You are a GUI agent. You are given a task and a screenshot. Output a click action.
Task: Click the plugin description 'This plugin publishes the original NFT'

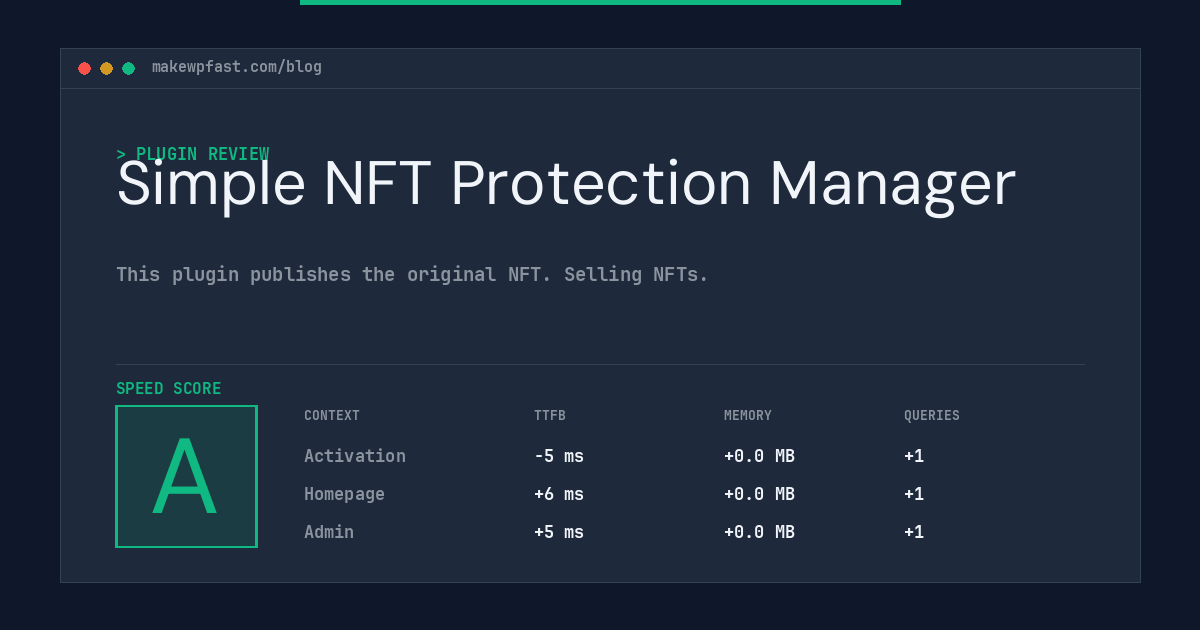(412, 274)
